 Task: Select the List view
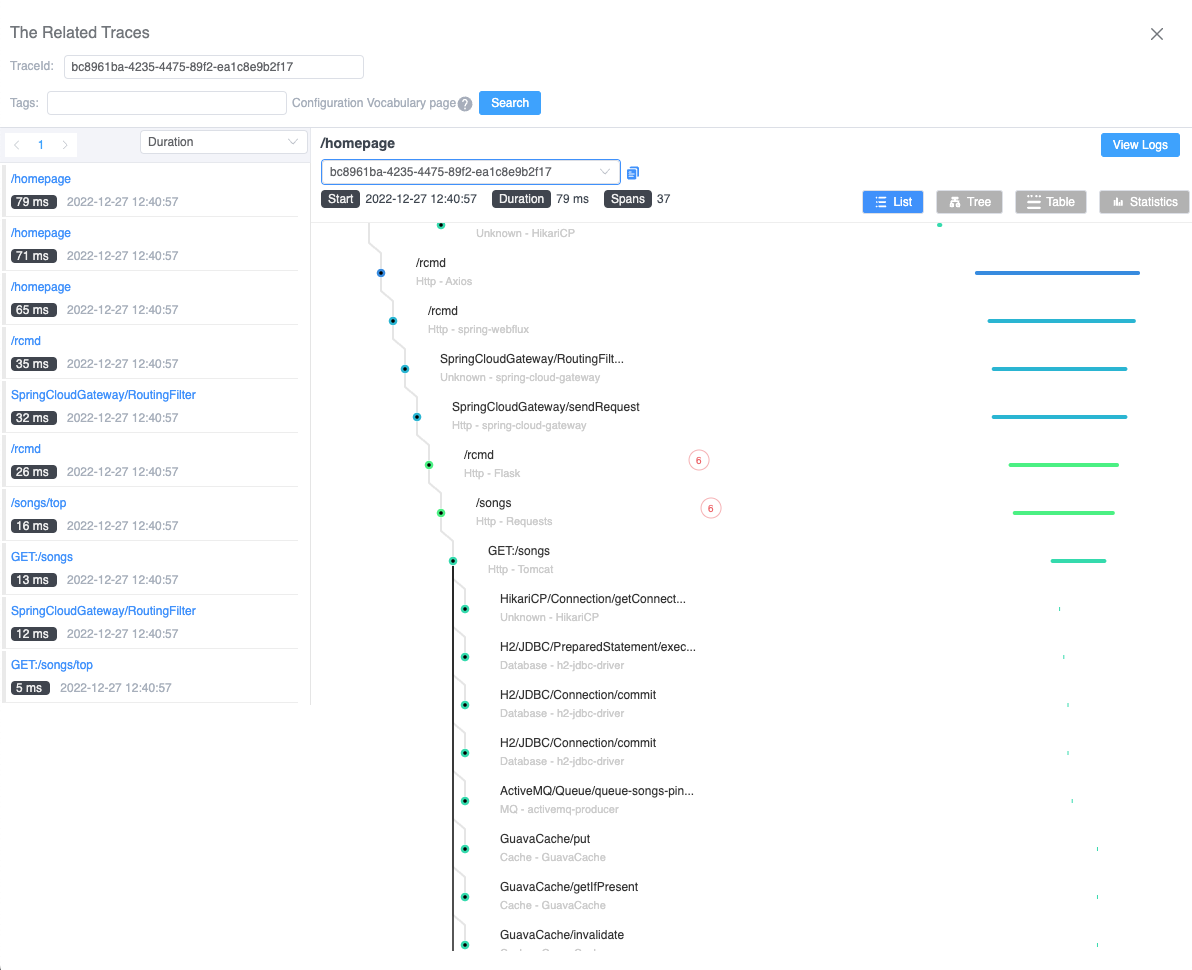893,202
